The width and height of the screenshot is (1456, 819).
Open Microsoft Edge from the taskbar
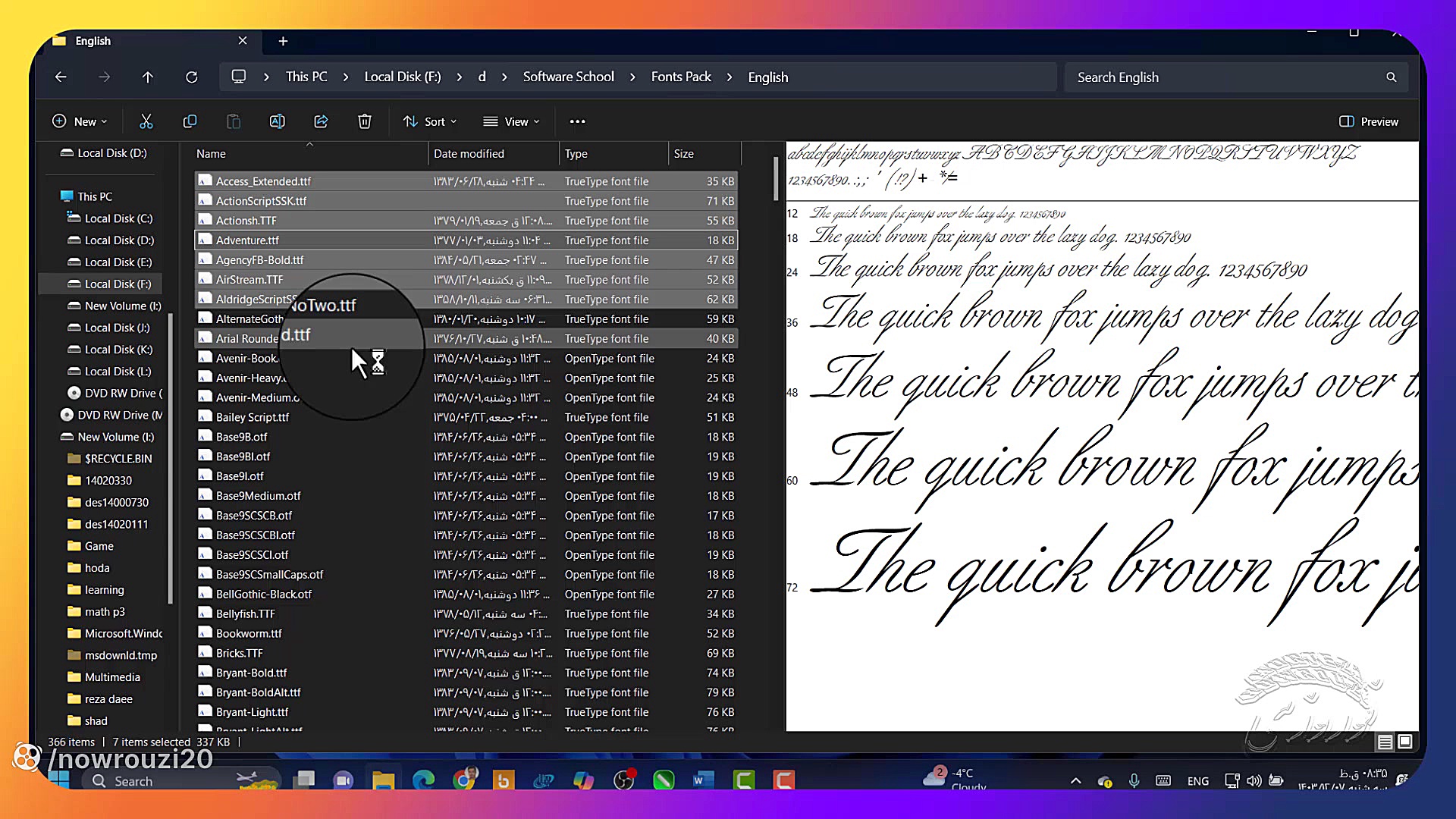pyautogui.click(x=423, y=780)
